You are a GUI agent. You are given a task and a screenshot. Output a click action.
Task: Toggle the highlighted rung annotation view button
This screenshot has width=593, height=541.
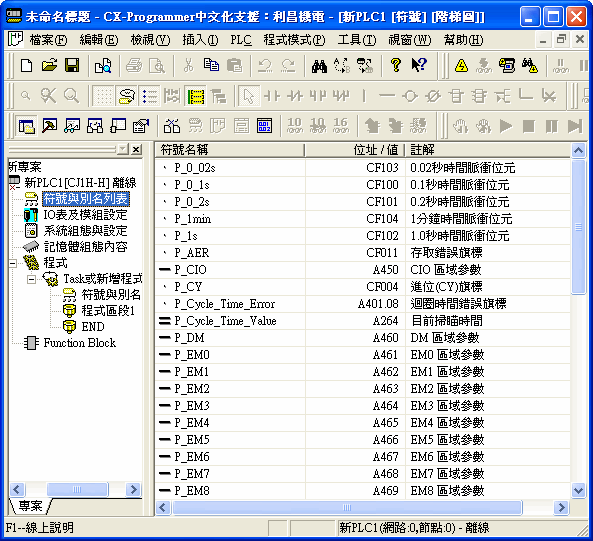coord(196,96)
